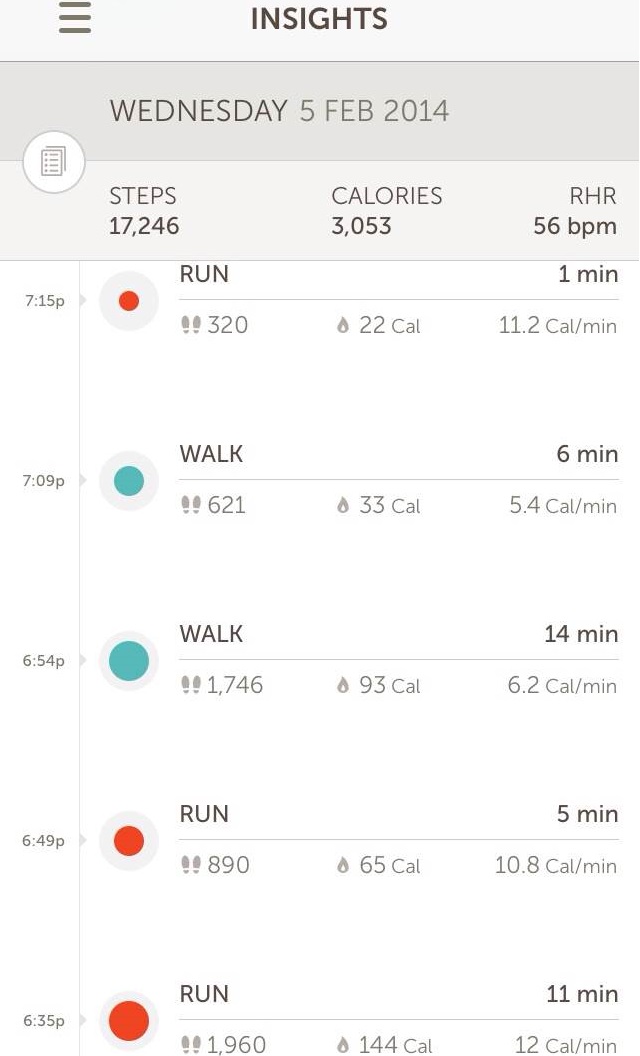Tap the flame icon beside 93 Cal

(x=343, y=686)
